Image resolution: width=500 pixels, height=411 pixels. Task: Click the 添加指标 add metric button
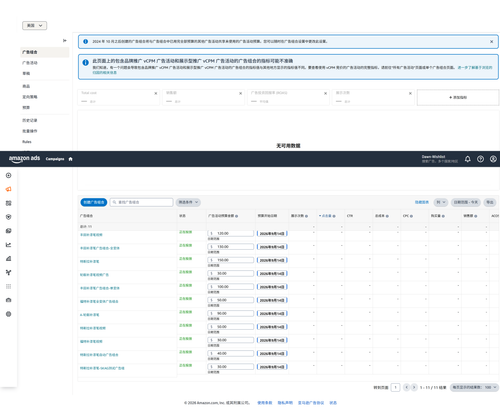(458, 97)
